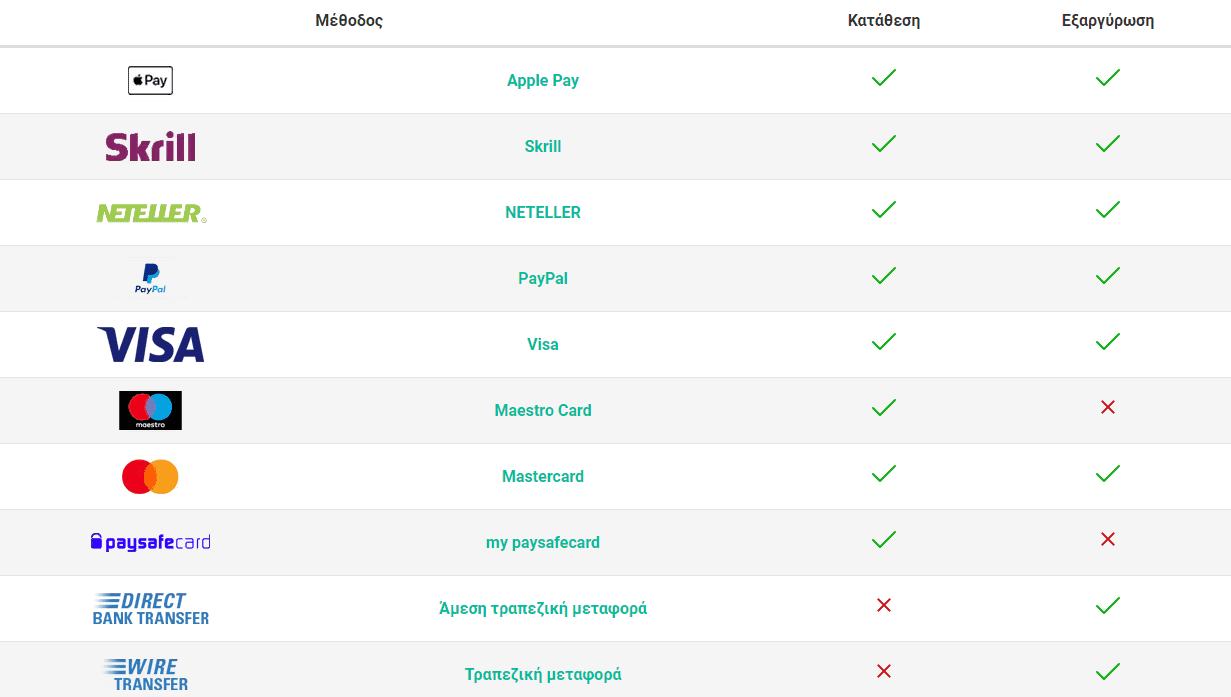The height and width of the screenshot is (697, 1231).
Task: Click the blue VISA logo
Action: point(150,345)
